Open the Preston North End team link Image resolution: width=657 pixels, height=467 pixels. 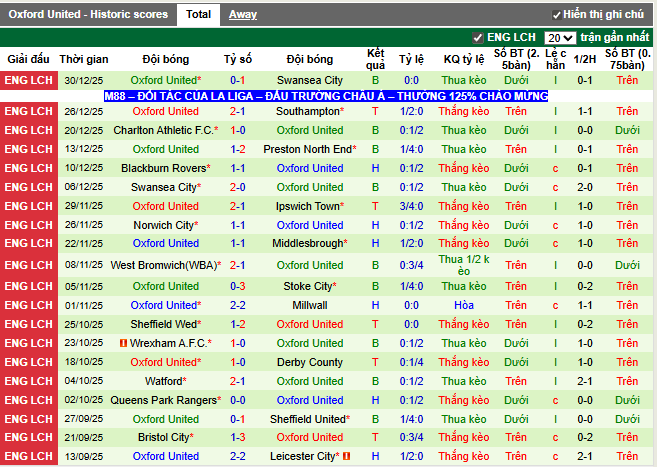coord(310,149)
